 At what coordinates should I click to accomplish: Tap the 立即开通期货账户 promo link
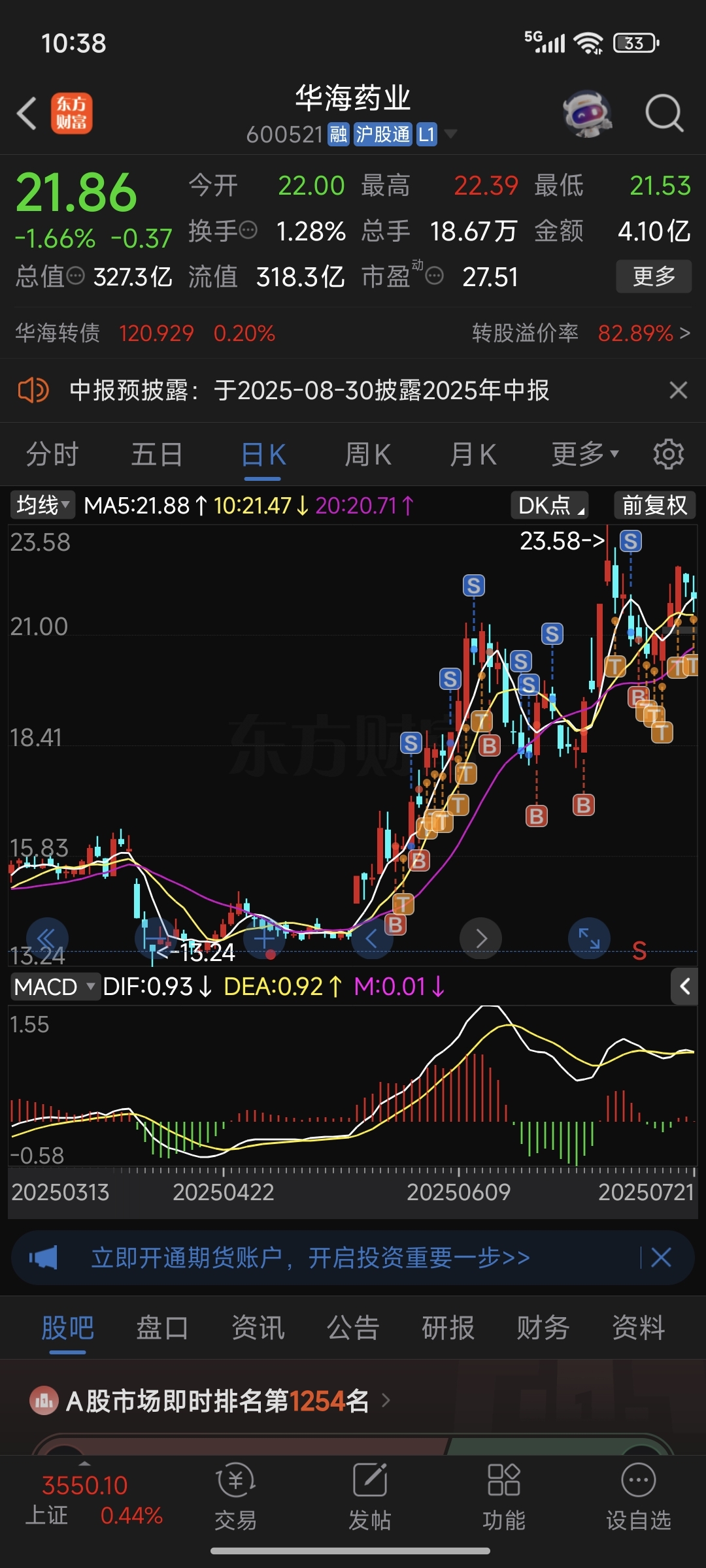pyautogui.click(x=311, y=1257)
